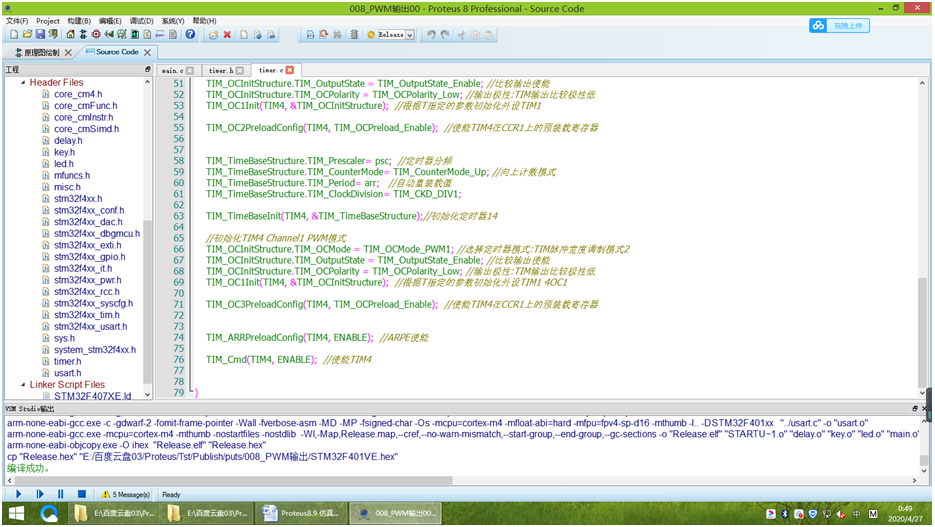Image resolution: width=935 pixels, height=527 pixels.
Task: Open the Project menu
Action: coord(48,21)
